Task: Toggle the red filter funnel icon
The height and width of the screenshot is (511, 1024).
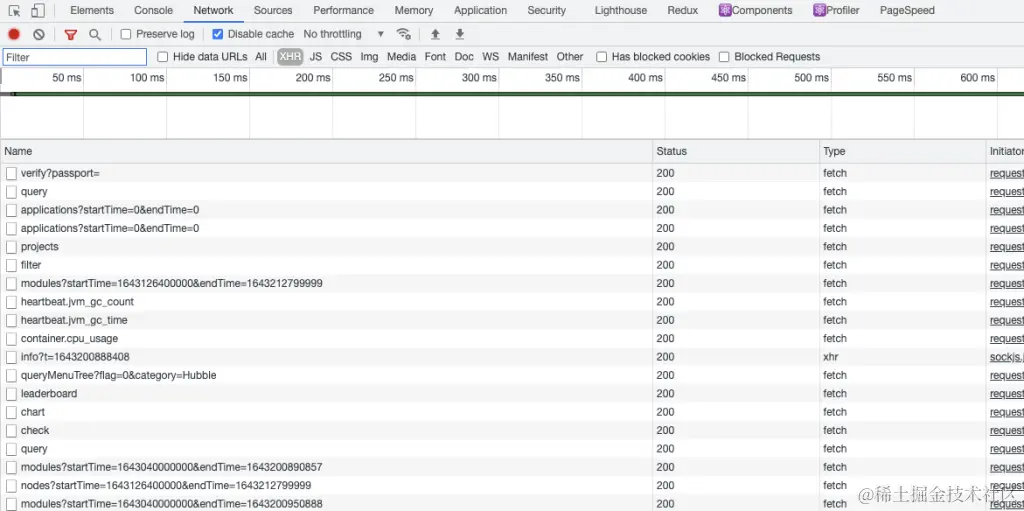Action: pyautogui.click(x=71, y=35)
